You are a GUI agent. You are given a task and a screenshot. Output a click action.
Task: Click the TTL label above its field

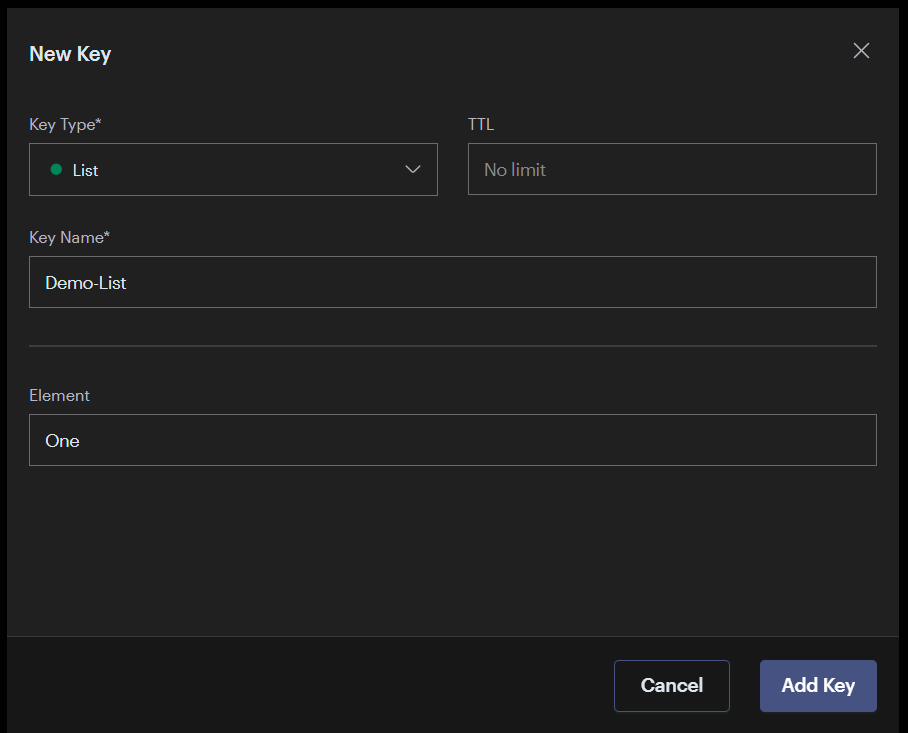click(x=481, y=124)
